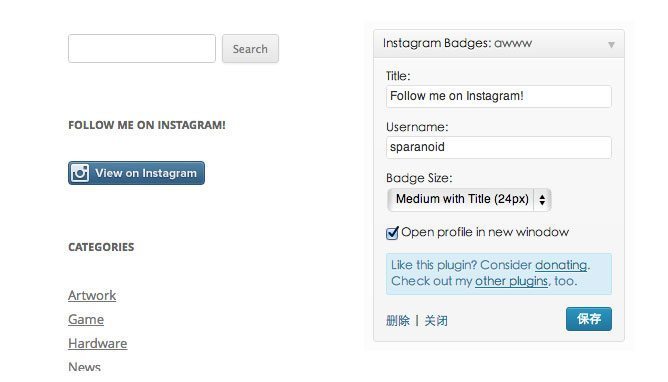
Task: Toggle Open profile in new window checkbox
Action: click(x=392, y=233)
